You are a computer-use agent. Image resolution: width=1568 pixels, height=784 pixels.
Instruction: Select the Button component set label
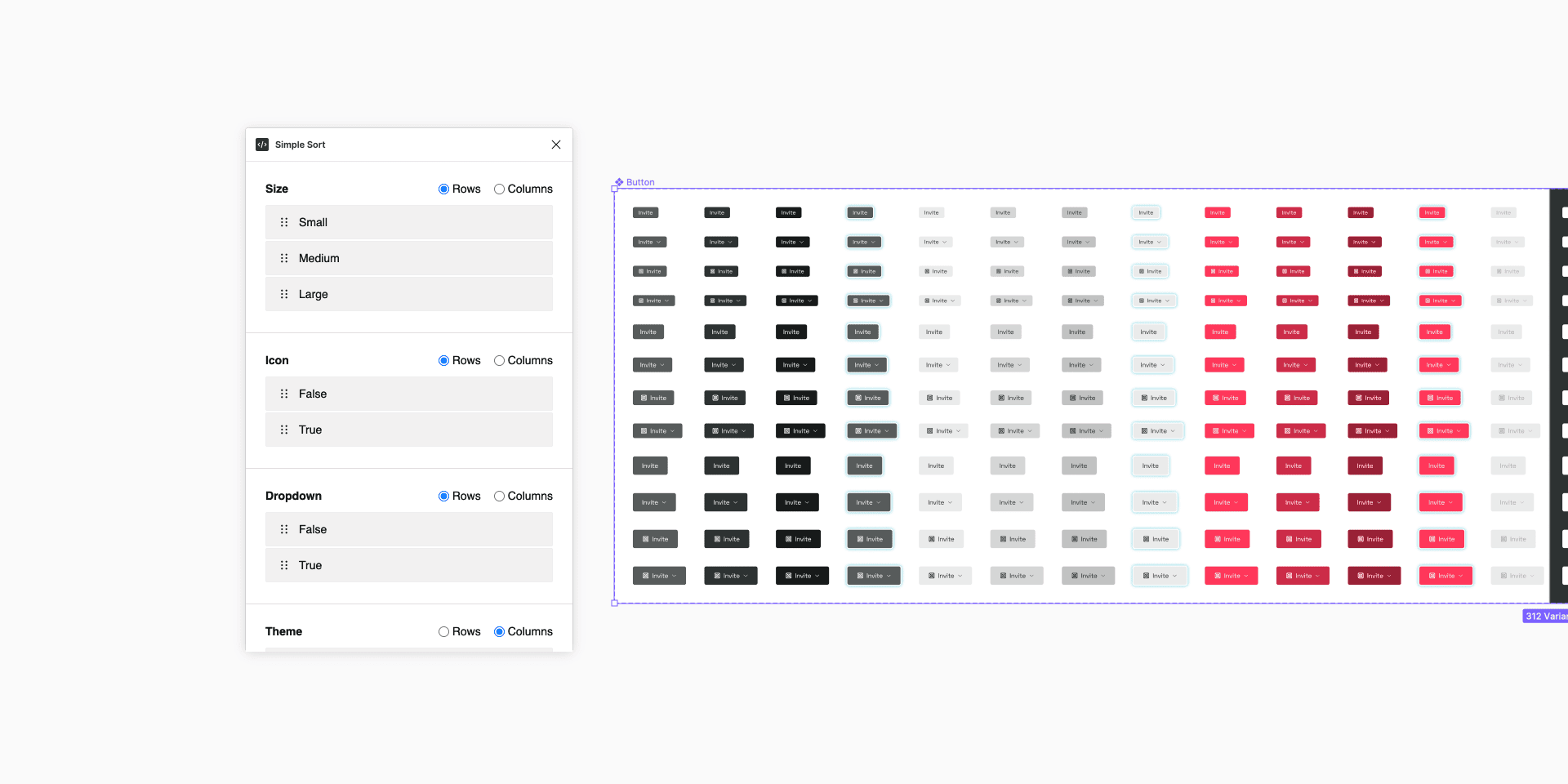pos(640,182)
